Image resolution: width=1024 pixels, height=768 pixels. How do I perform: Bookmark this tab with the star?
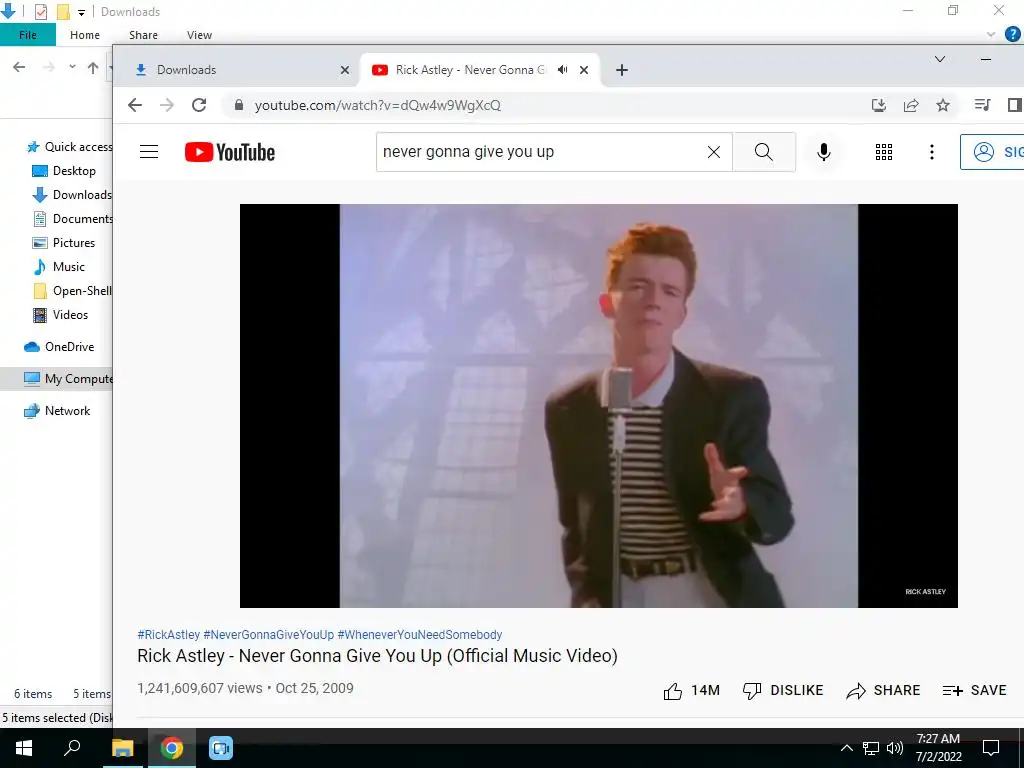[943, 105]
